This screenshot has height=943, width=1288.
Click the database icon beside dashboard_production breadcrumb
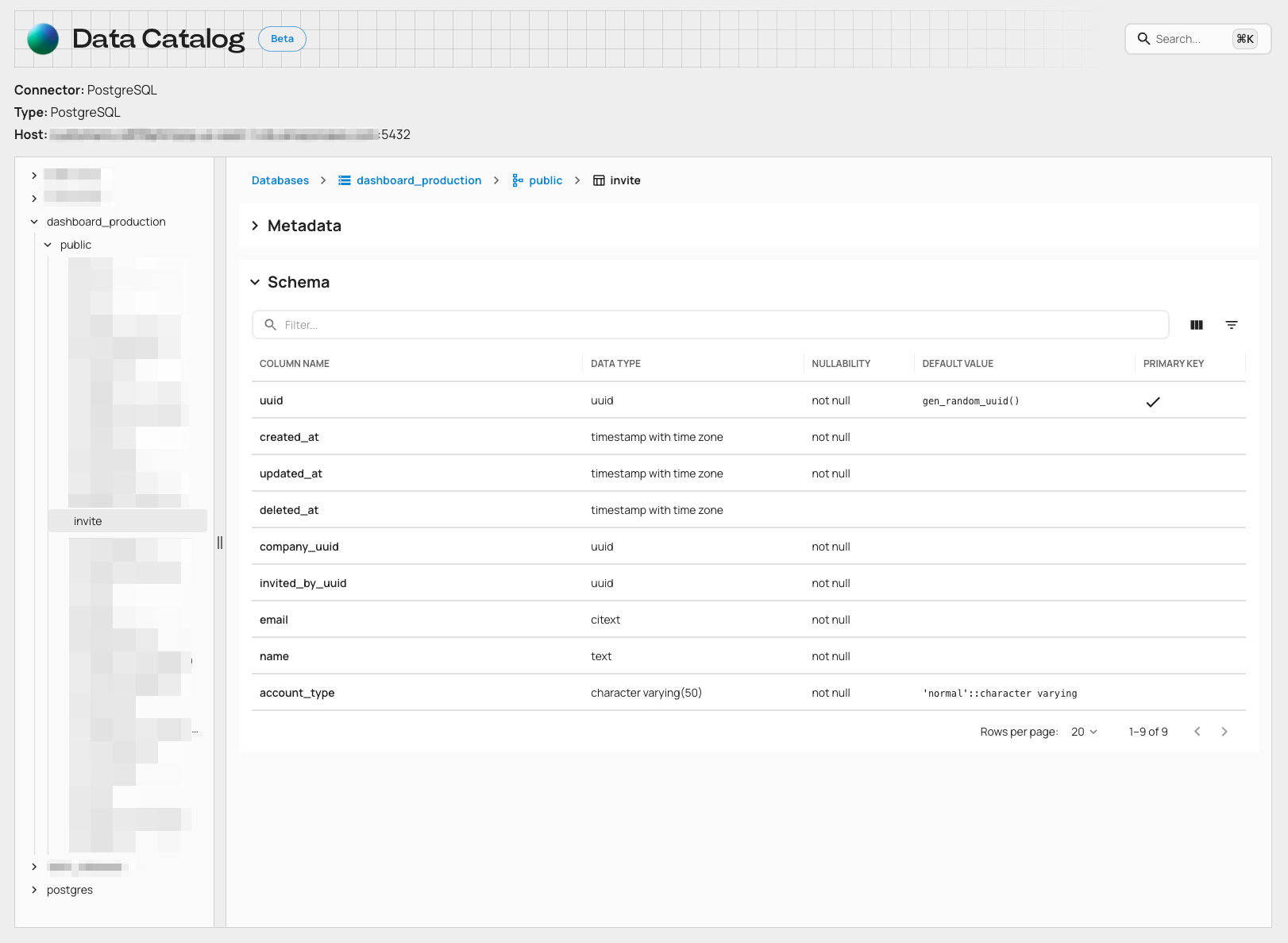345,180
